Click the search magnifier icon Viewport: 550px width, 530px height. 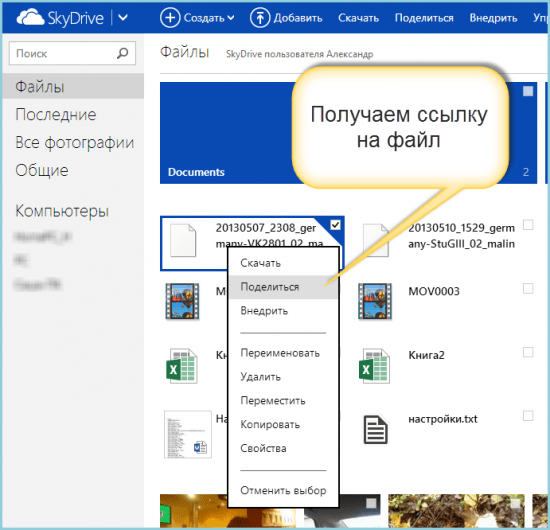pos(122,53)
